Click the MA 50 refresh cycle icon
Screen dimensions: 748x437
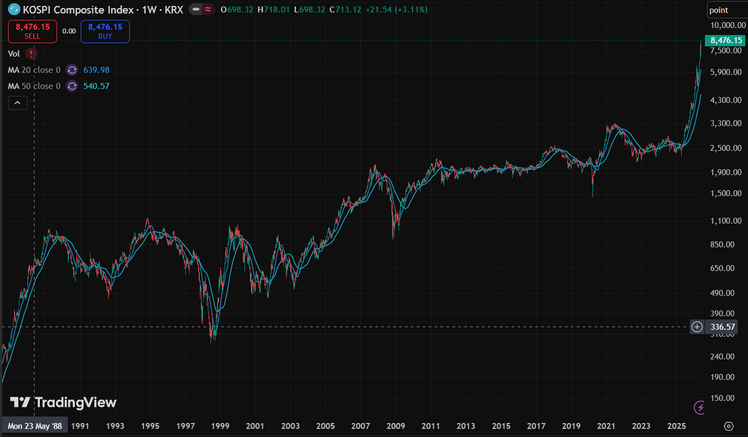pyautogui.click(x=72, y=86)
